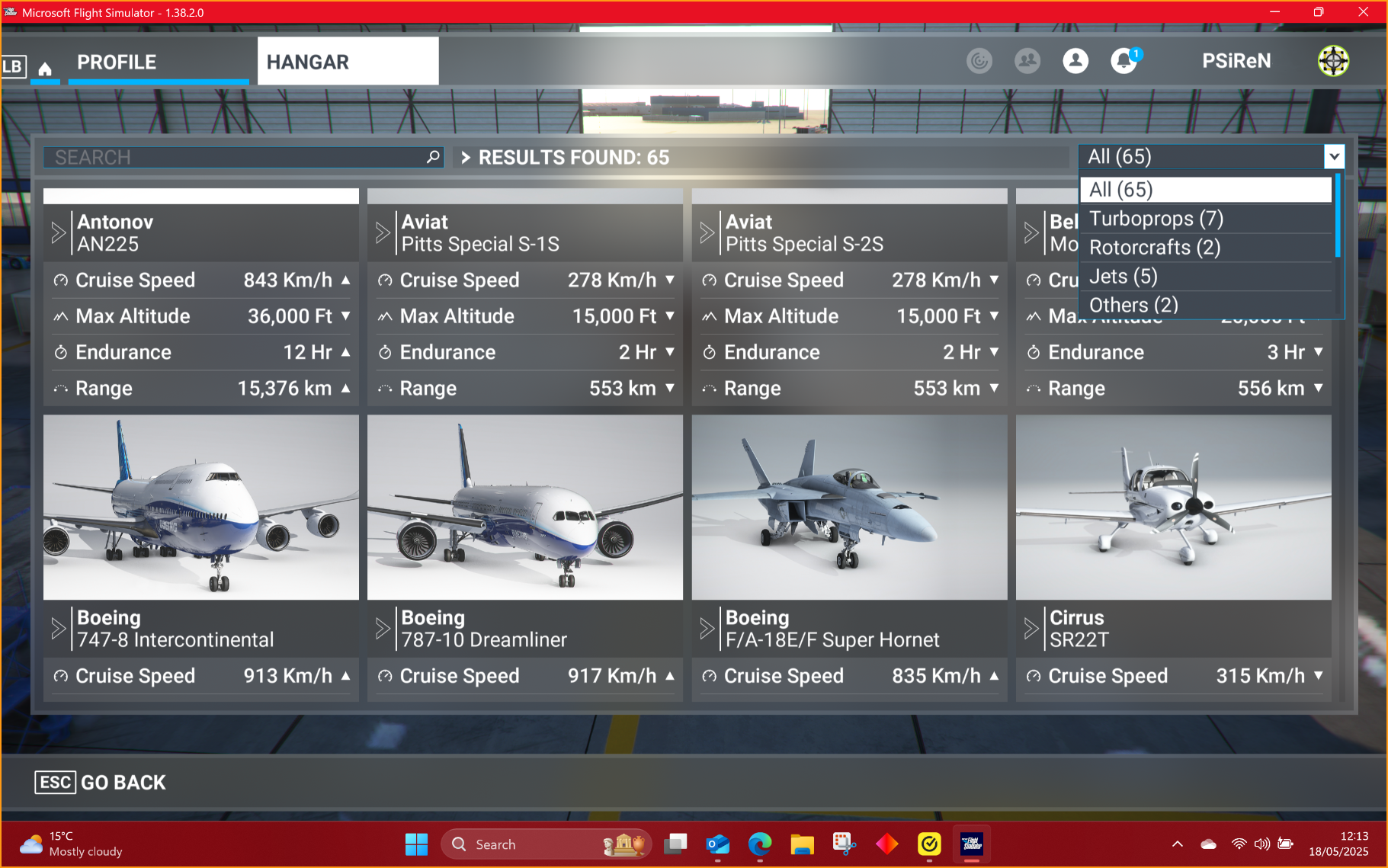Expand the Boeing 747-8 Intercontinental arrow

pyautogui.click(x=59, y=629)
